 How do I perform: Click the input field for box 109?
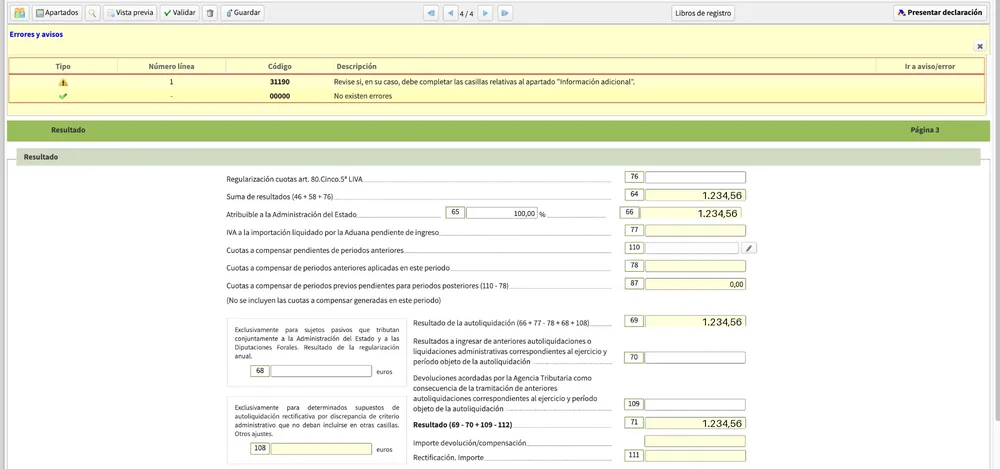[x=695, y=405]
